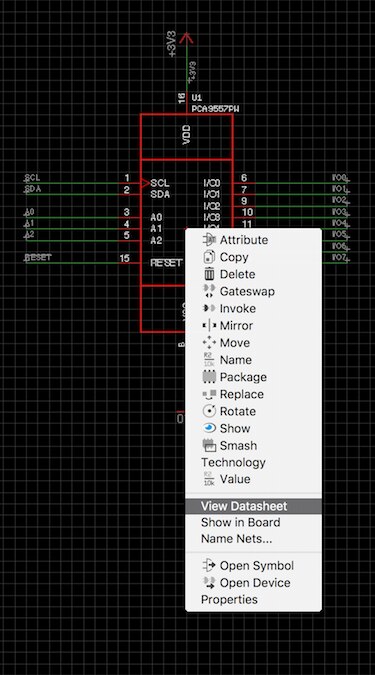Select the U1 part name label
375x675 pixels.
tap(197, 98)
